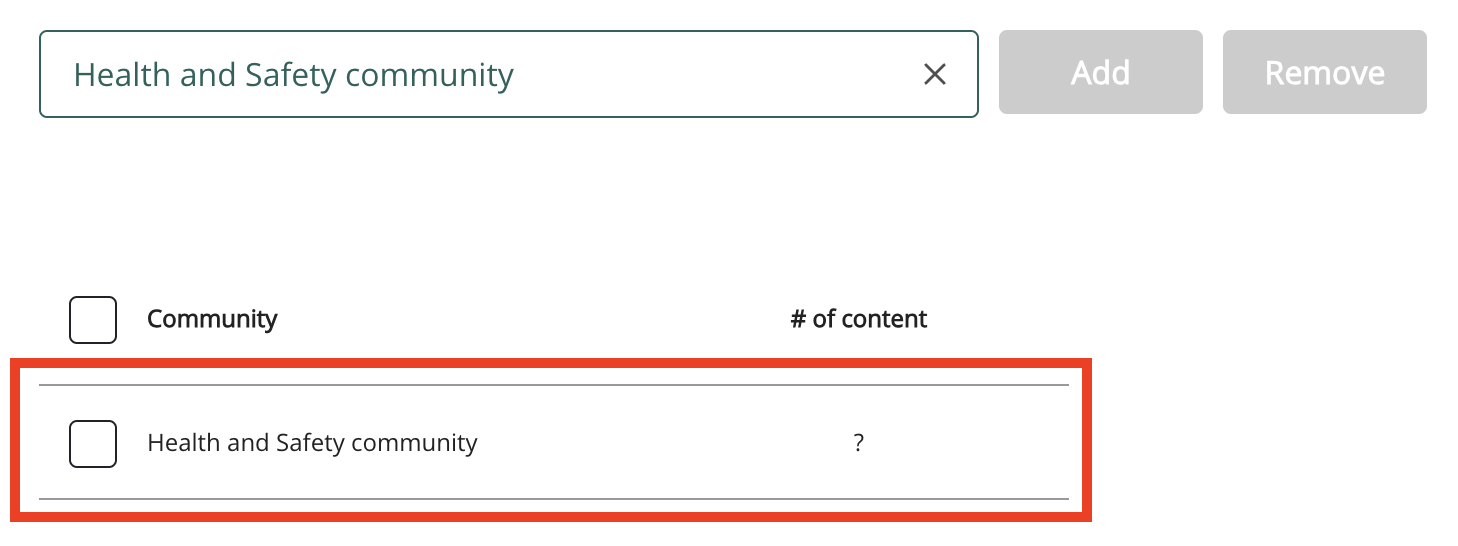Select the Health and Safety community row label
Image resolution: width=1458 pixels, height=546 pixels.
coord(312,442)
